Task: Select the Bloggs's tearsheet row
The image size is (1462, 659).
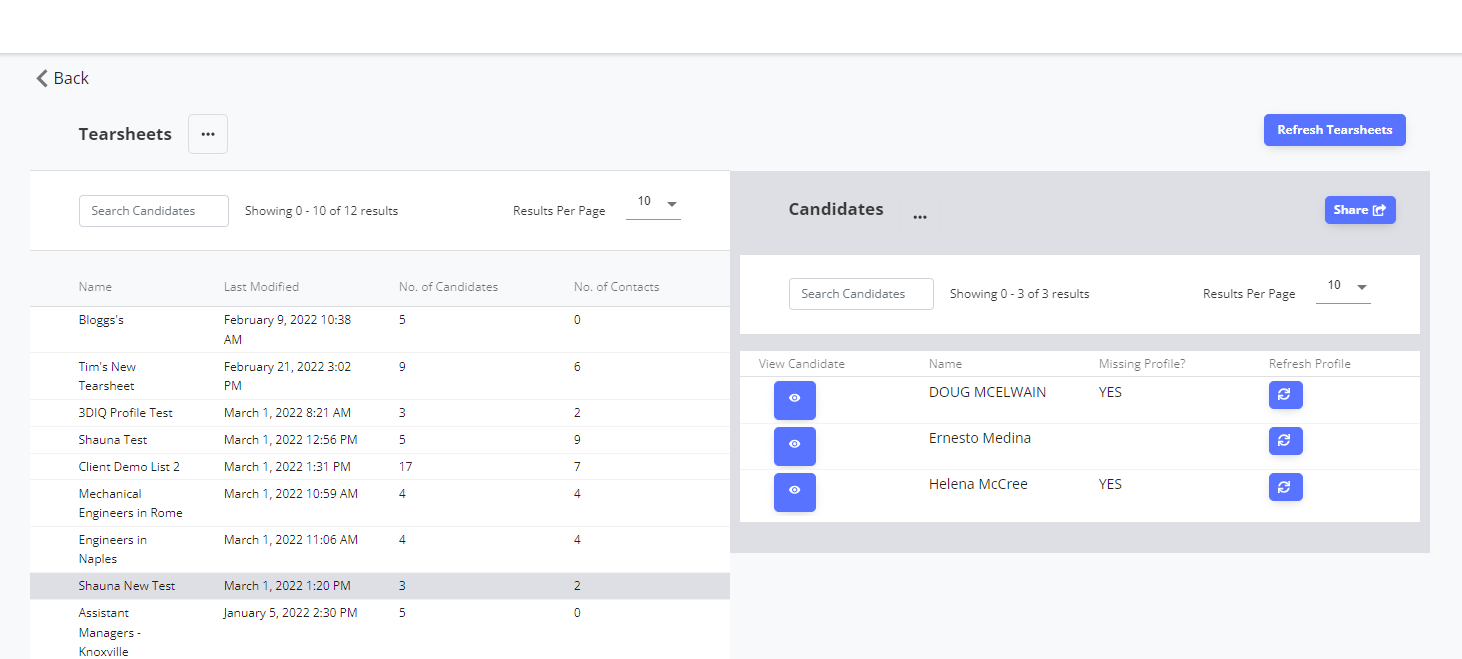Action: pos(380,330)
